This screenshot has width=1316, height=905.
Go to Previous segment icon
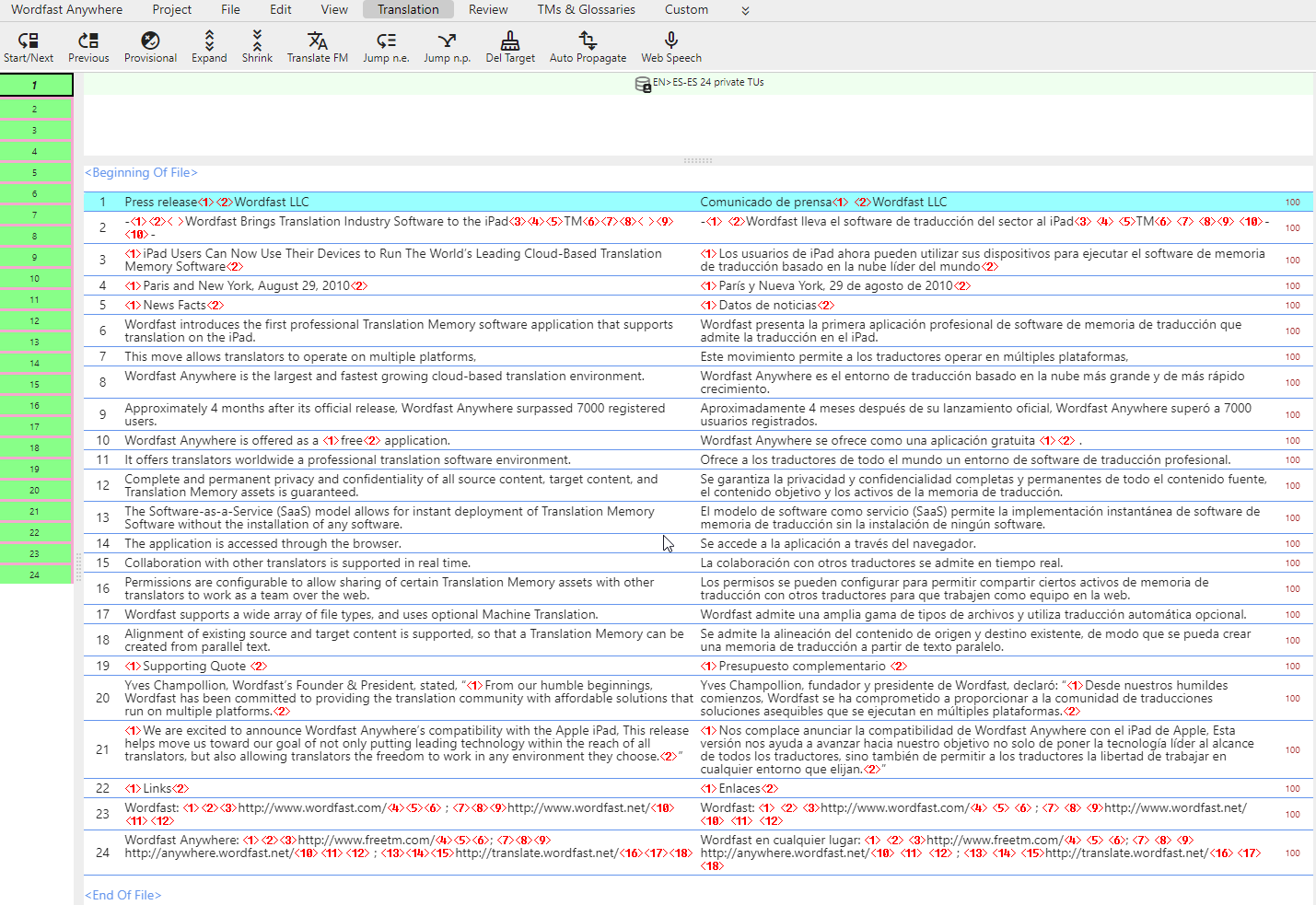(x=88, y=41)
